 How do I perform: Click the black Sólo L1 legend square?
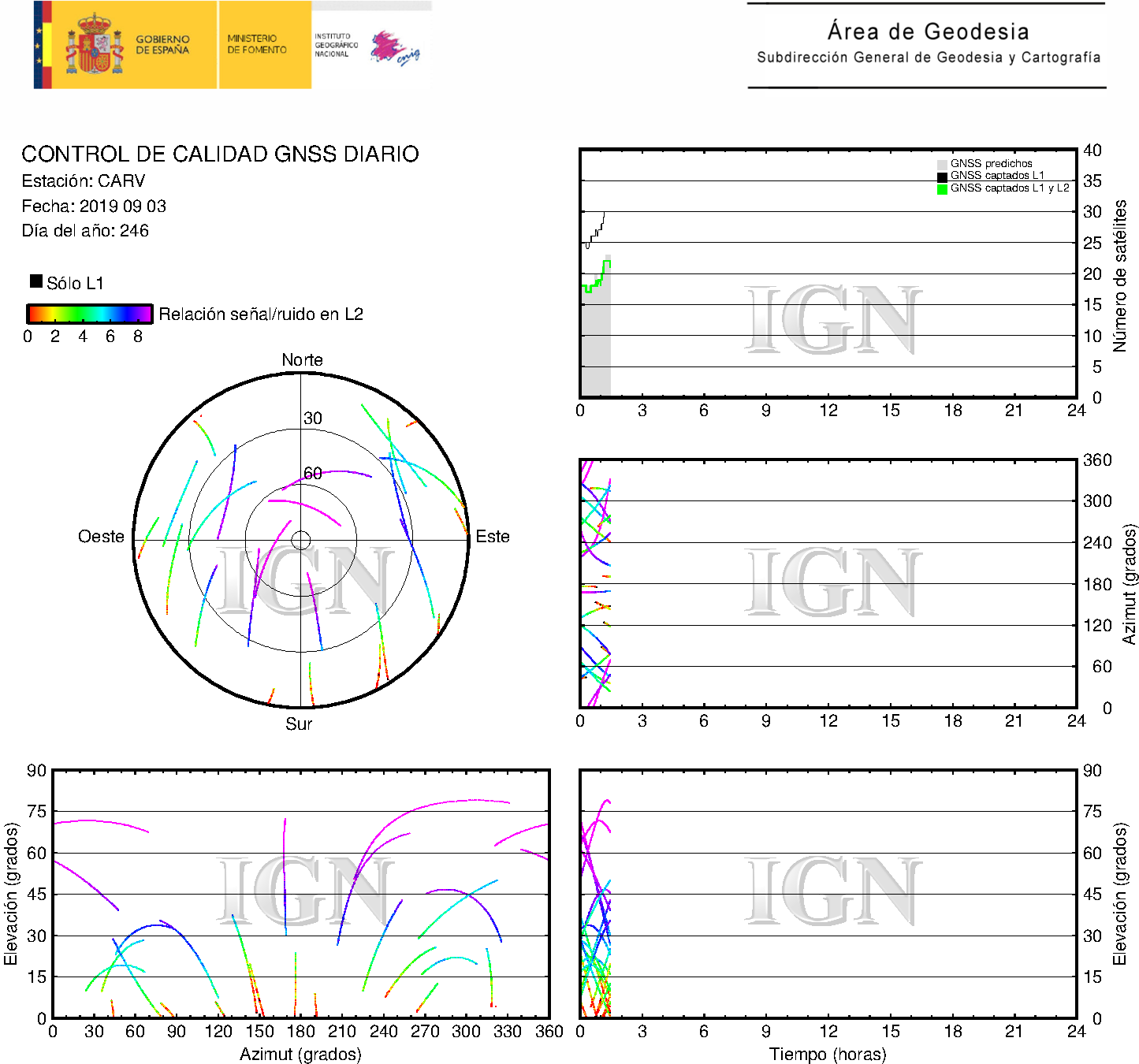(x=35, y=281)
